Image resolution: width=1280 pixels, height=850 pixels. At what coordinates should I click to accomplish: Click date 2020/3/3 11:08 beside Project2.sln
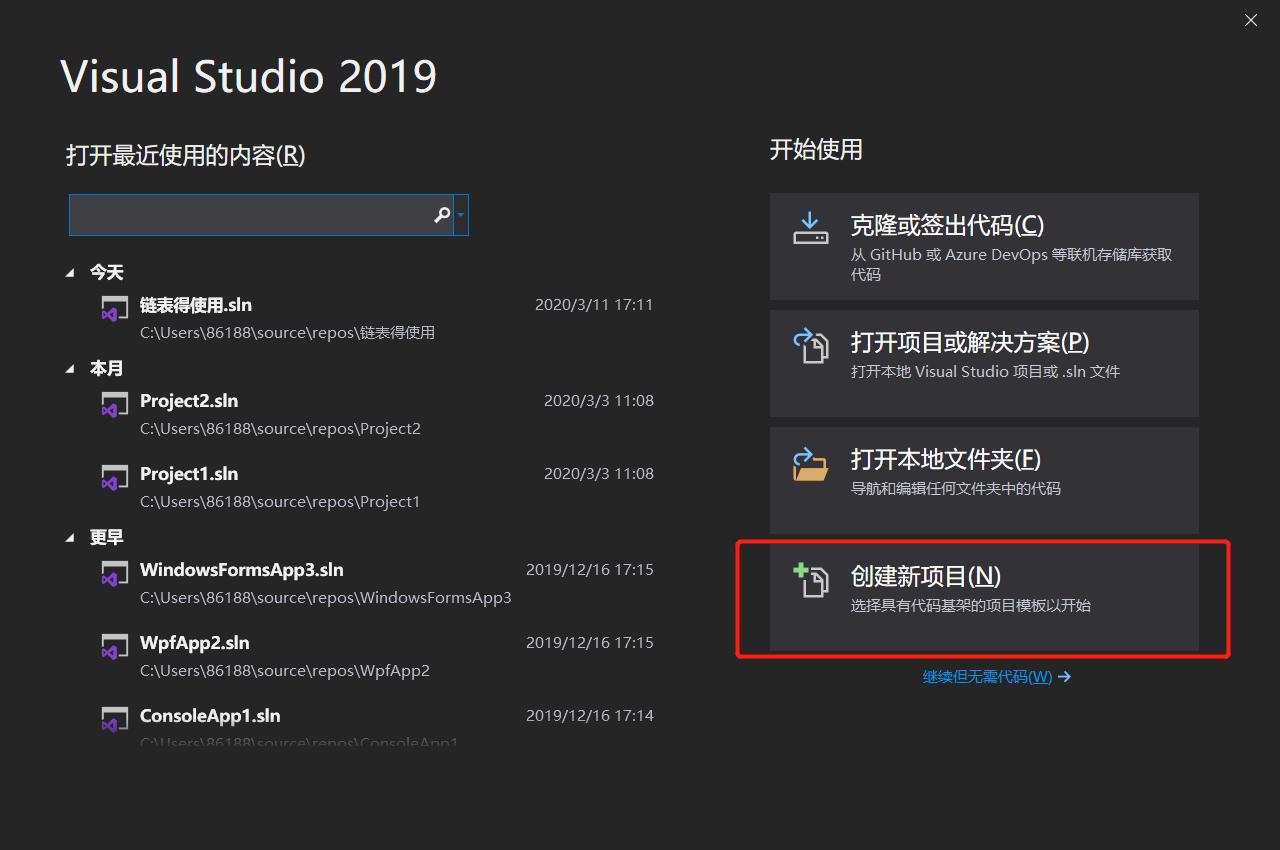pos(599,401)
